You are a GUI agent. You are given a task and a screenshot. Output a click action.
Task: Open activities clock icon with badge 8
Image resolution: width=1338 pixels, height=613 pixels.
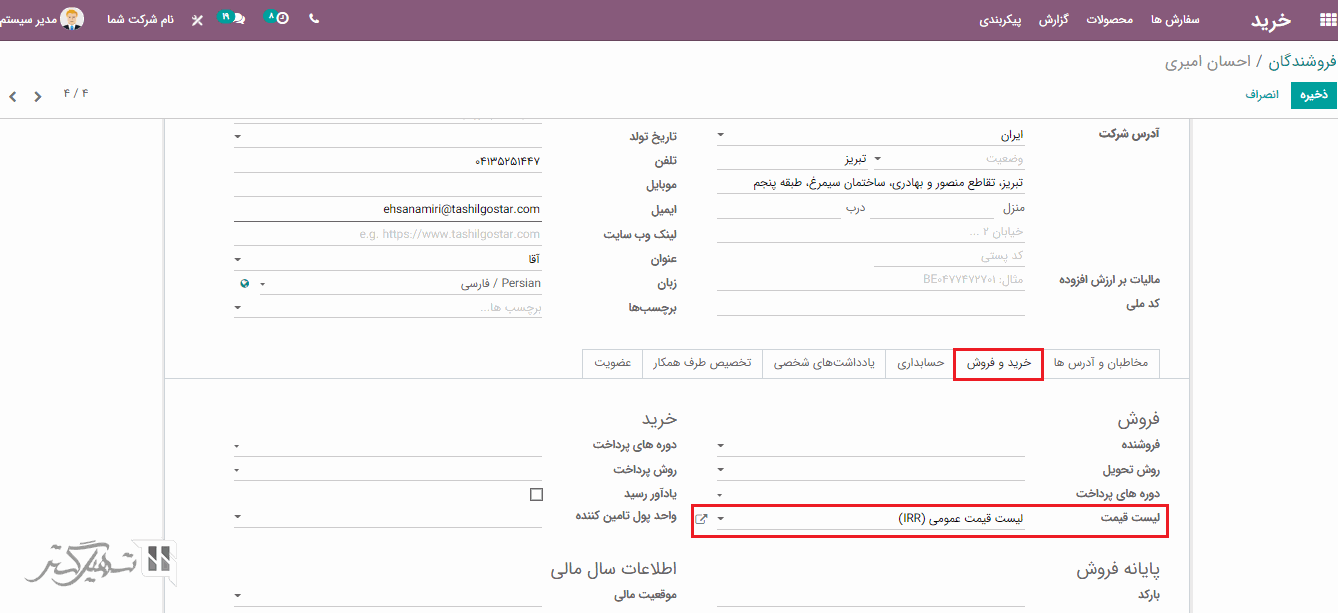(x=280, y=19)
